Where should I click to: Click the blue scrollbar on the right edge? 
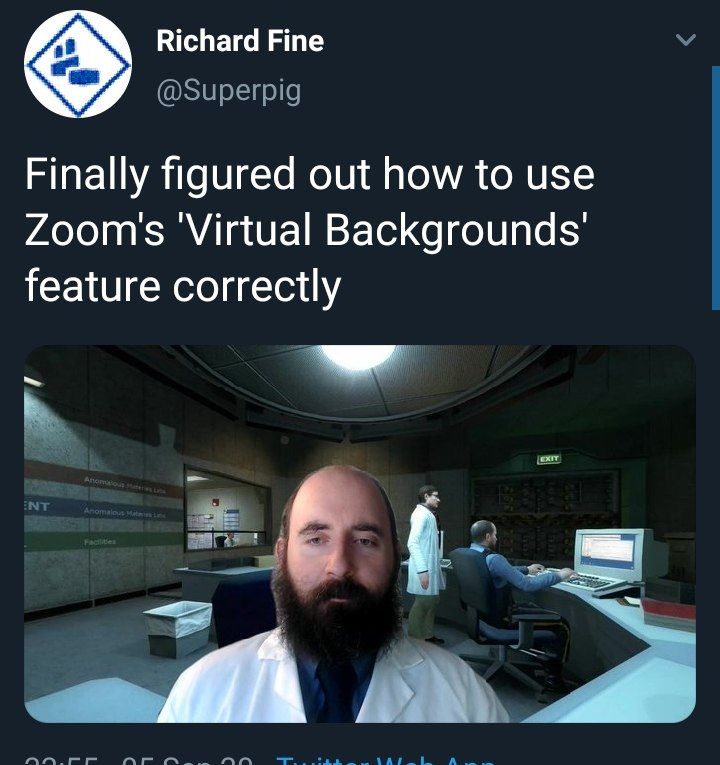click(716, 188)
